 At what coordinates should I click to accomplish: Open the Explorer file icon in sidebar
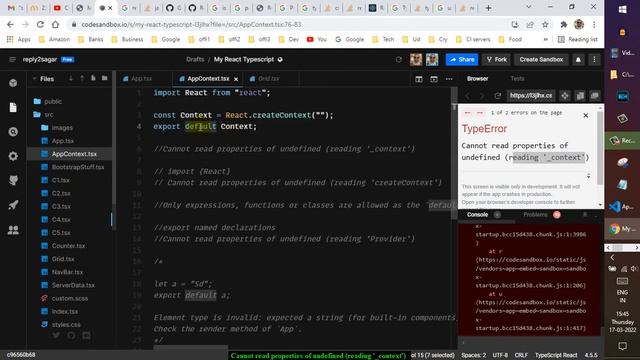[x=13, y=107]
